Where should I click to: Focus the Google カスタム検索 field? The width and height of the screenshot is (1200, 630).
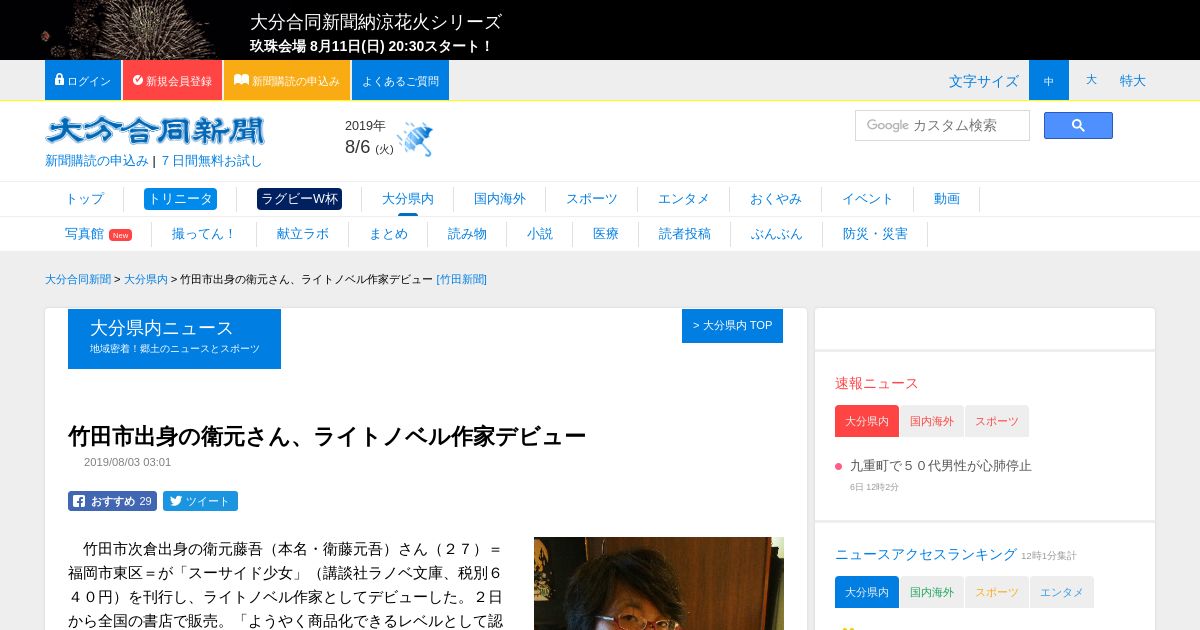[x=942, y=125]
